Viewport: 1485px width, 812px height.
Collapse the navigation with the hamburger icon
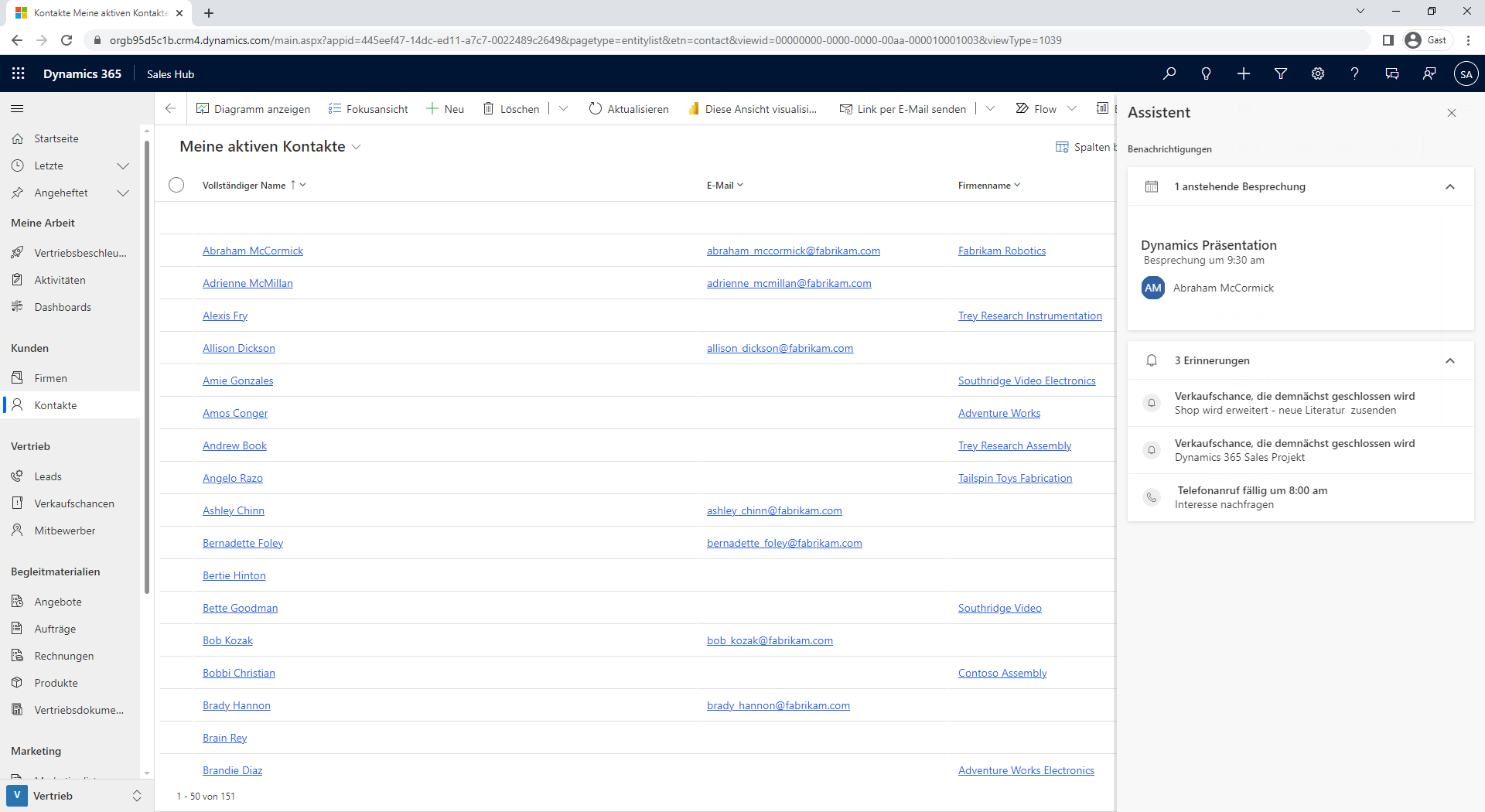tap(17, 109)
